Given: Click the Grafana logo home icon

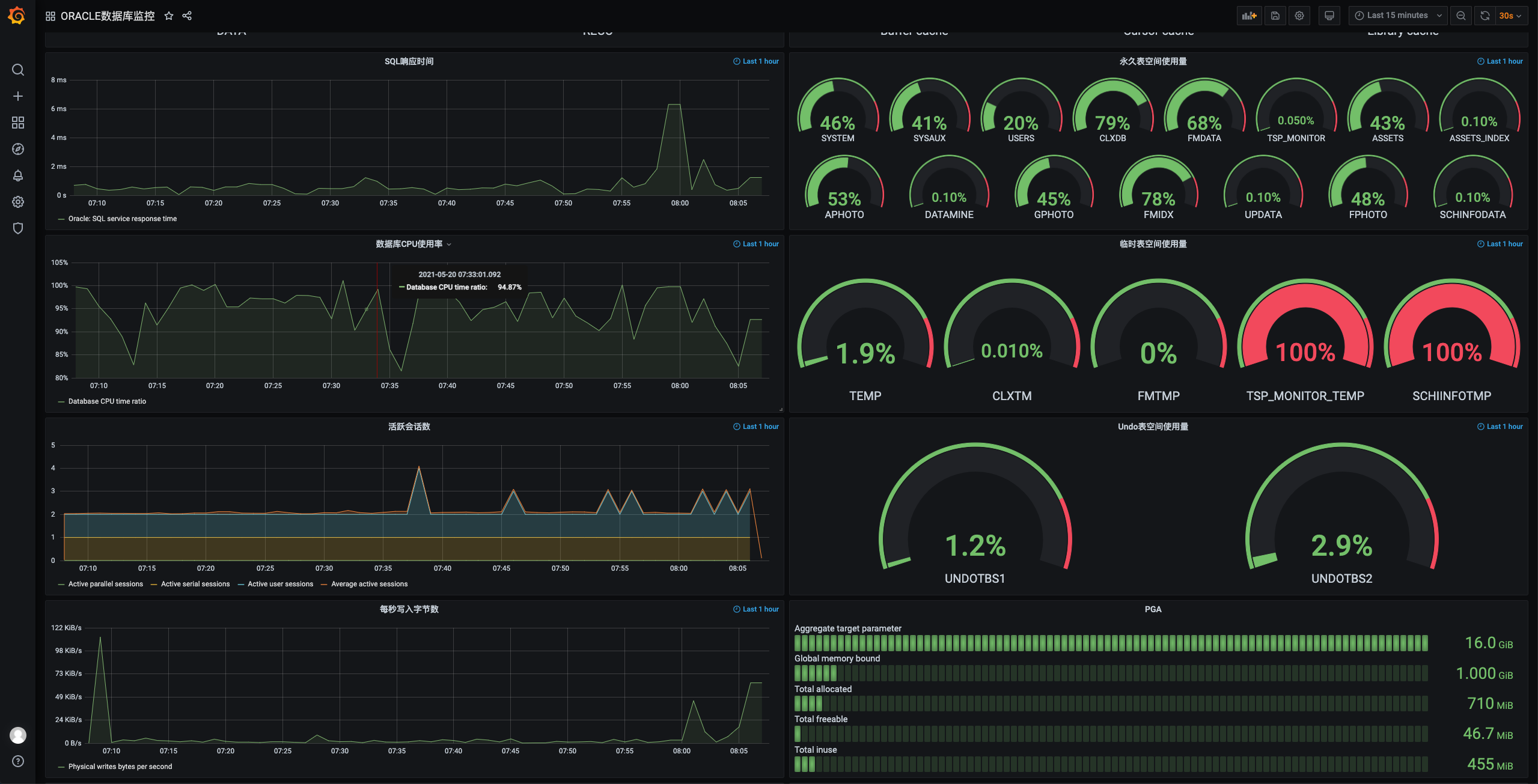Looking at the screenshot, I should [17, 16].
